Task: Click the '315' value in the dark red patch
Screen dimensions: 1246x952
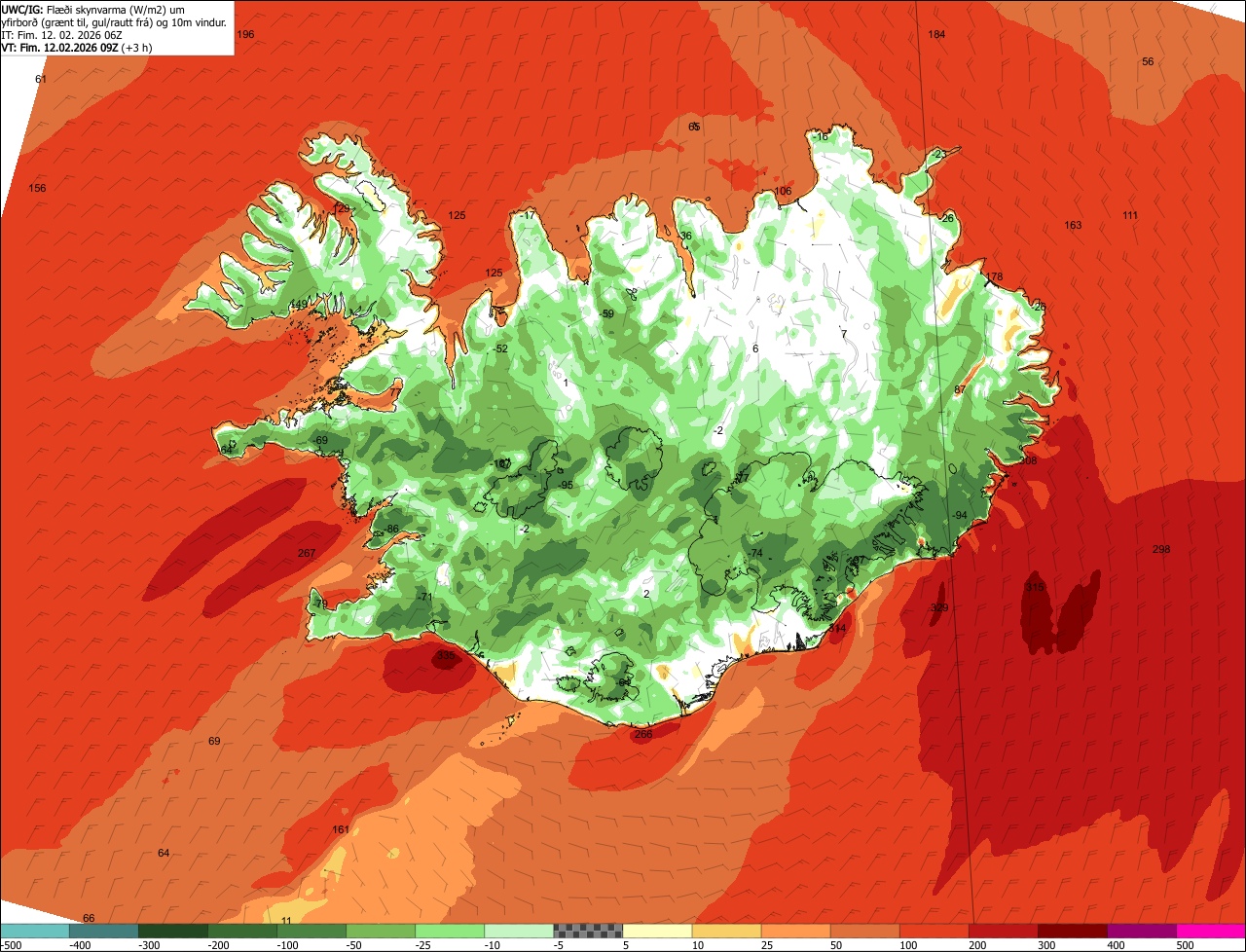Action: tap(1035, 587)
